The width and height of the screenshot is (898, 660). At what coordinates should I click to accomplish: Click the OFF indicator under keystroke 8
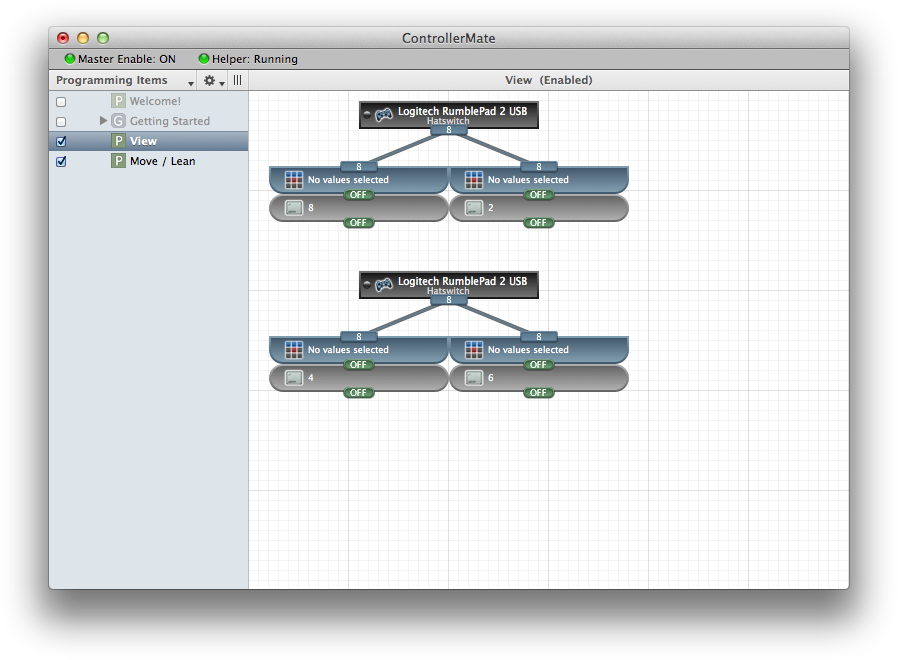pos(359,223)
